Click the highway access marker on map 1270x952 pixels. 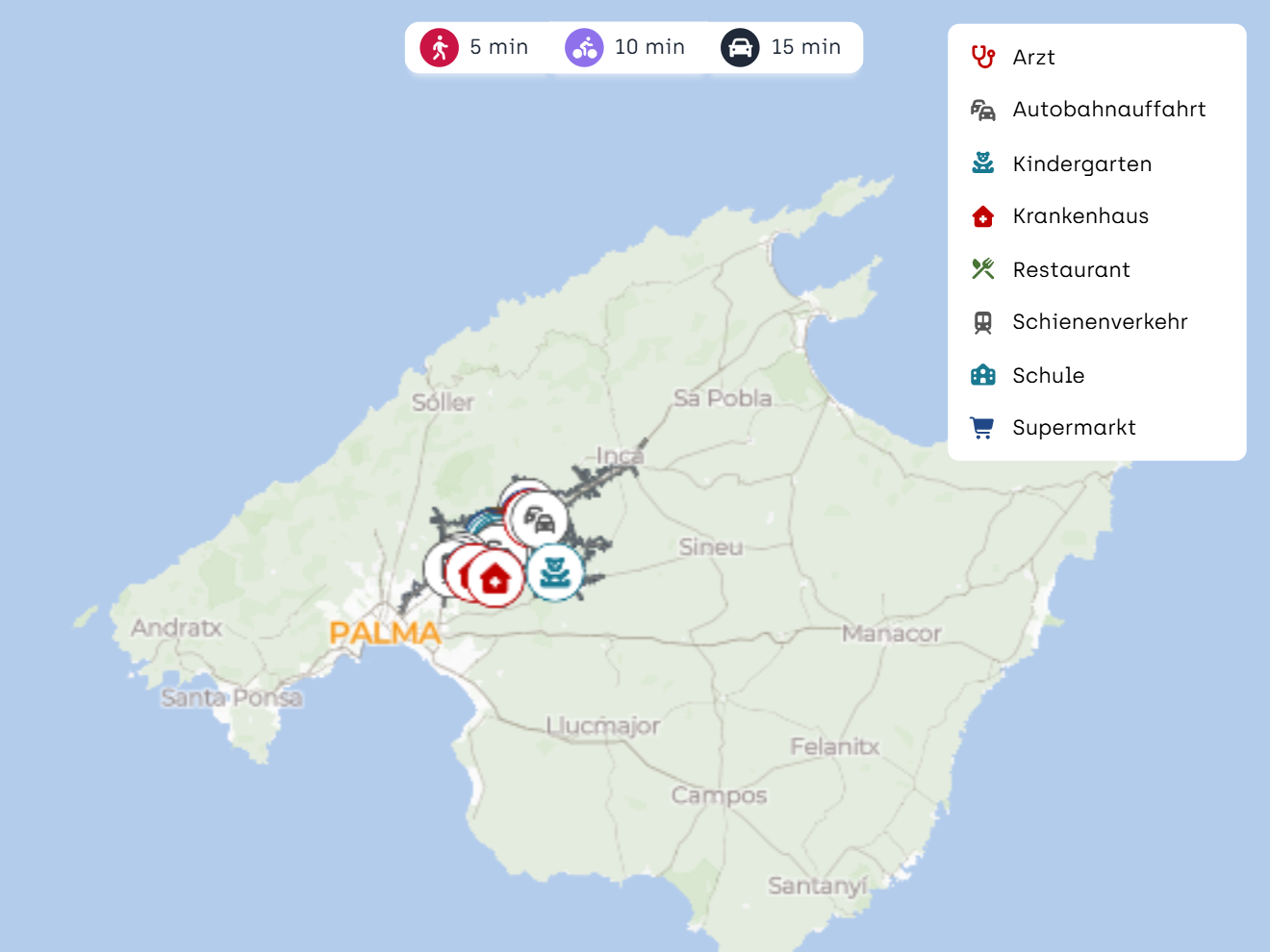coord(541,520)
